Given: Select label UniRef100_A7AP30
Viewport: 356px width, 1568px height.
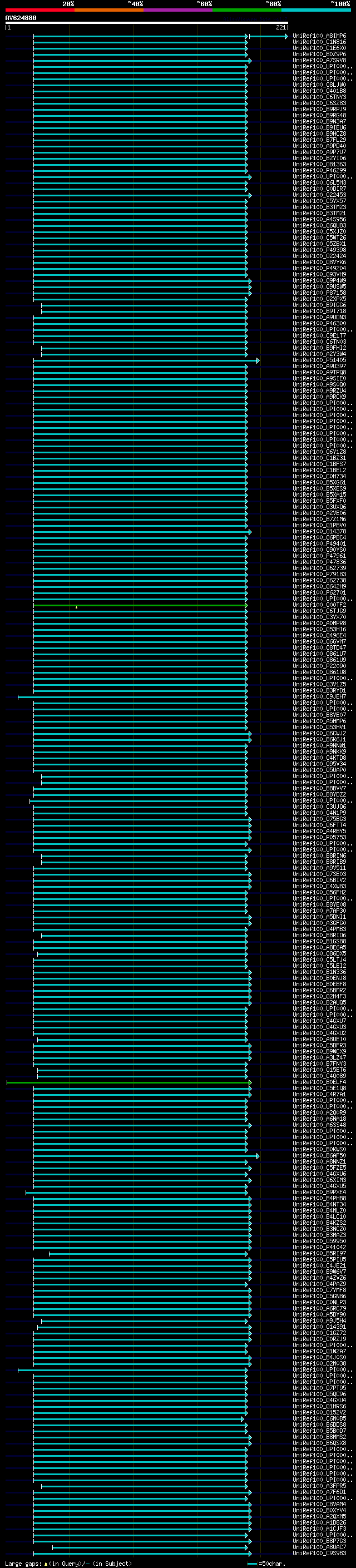Looking at the screenshot, I should pos(319,911).
